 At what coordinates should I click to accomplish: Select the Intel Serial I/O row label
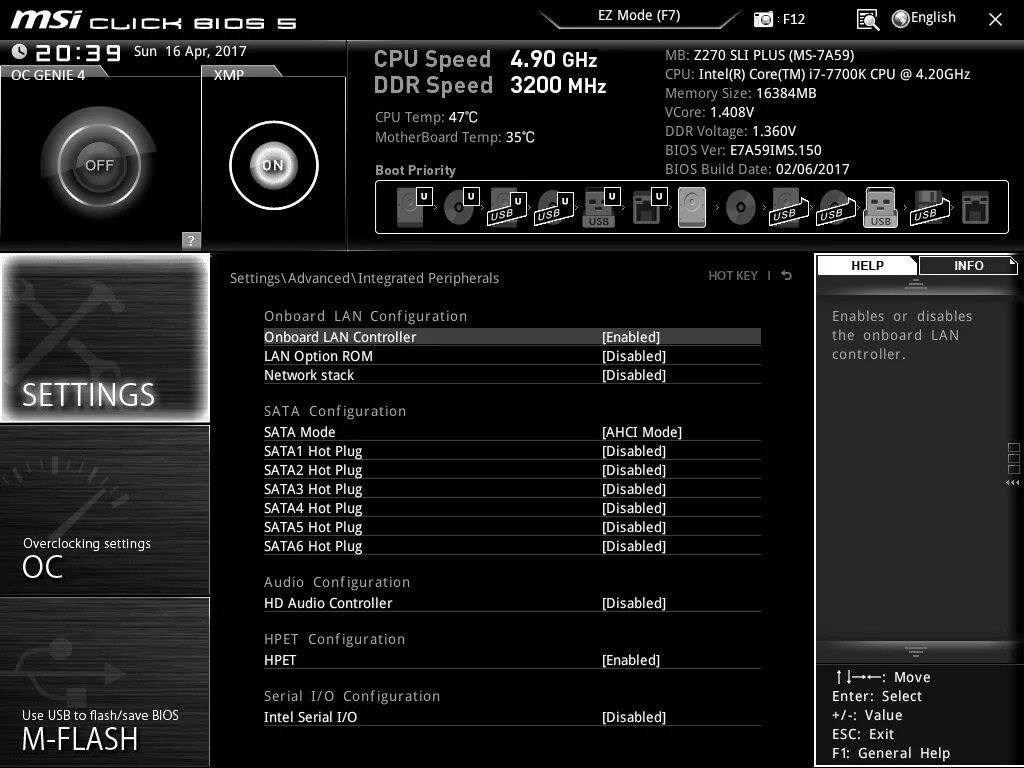(310, 717)
